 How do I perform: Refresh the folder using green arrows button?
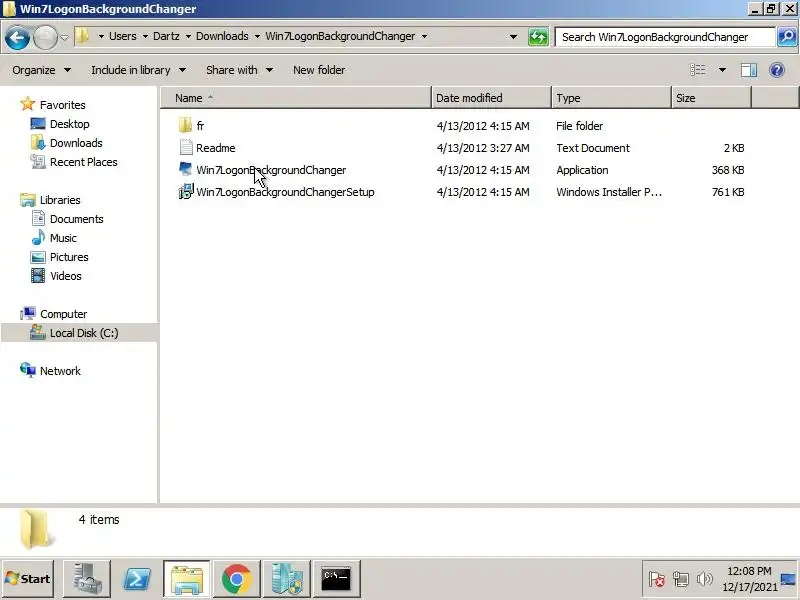[538, 37]
